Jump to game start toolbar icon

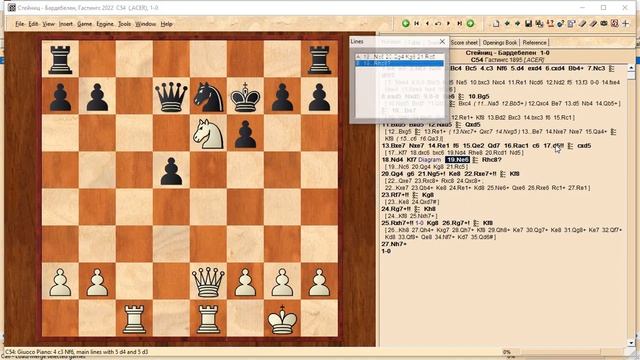[x=416, y=24]
